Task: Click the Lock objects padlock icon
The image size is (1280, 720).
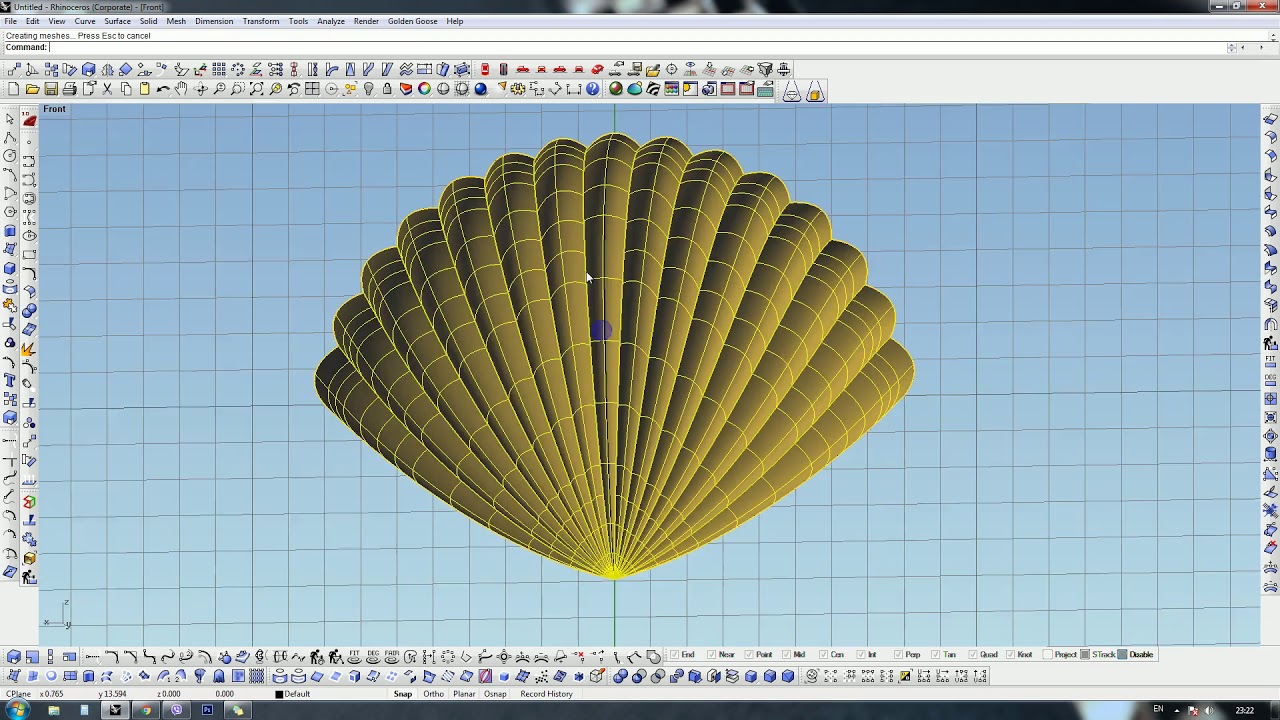Action: click(387, 90)
